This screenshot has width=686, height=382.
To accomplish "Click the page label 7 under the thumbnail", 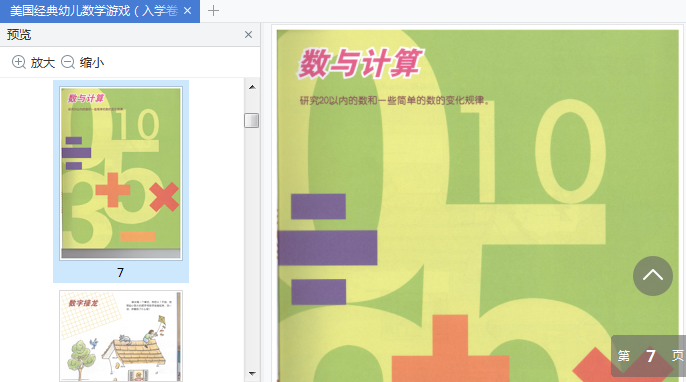I will click(120, 273).
